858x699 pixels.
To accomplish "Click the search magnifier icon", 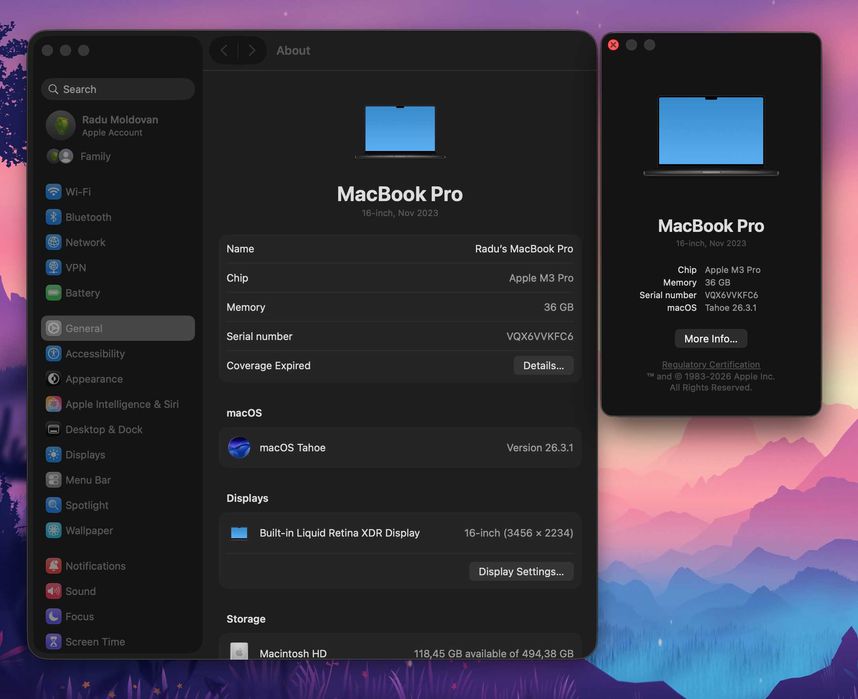I will coord(53,89).
